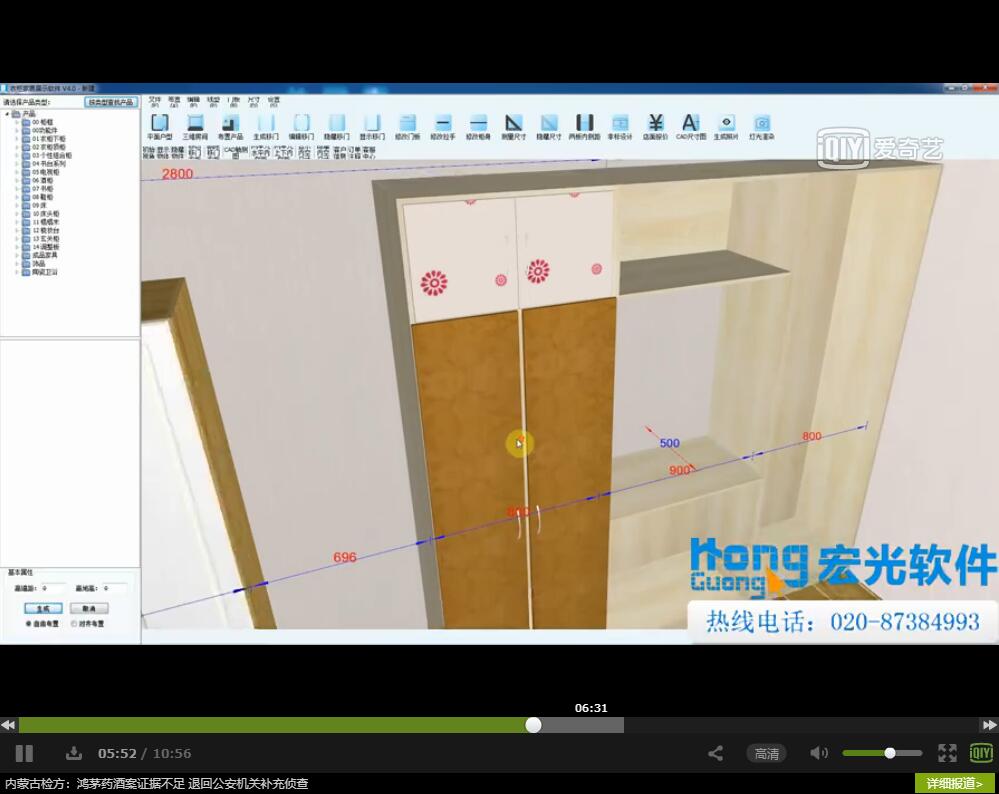Switch to 三维房间 3D room view
The width and height of the screenshot is (999, 794).
click(x=195, y=126)
